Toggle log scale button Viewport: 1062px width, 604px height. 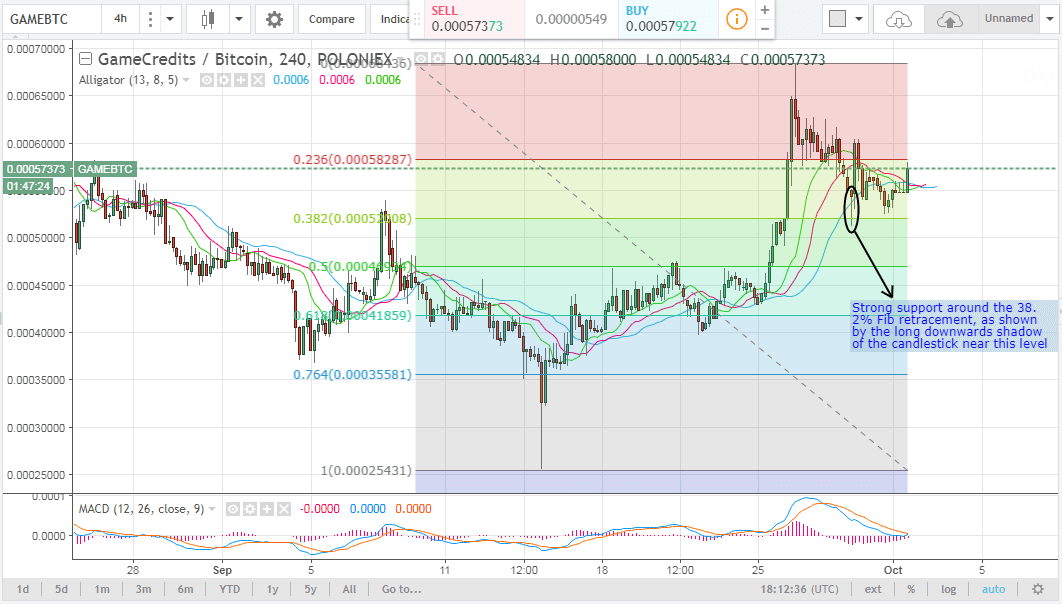point(948,589)
